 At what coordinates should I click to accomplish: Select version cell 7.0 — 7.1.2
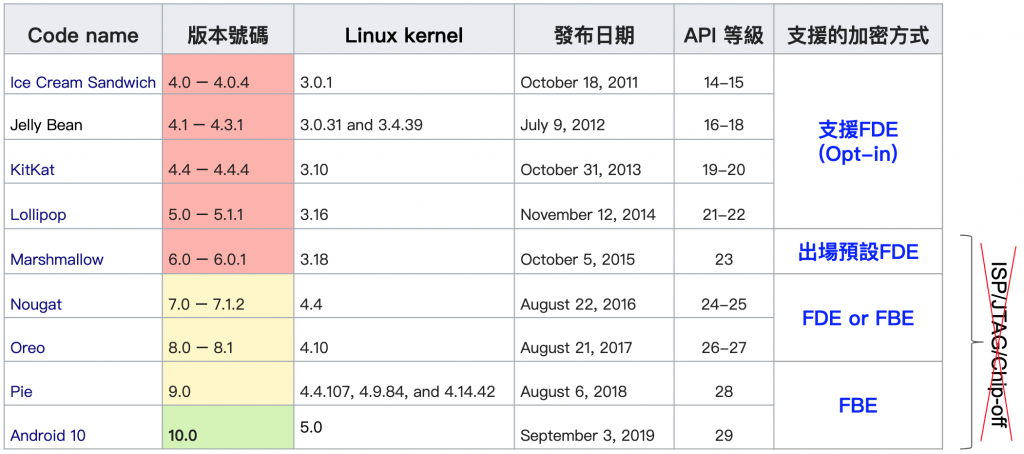(228, 296)
